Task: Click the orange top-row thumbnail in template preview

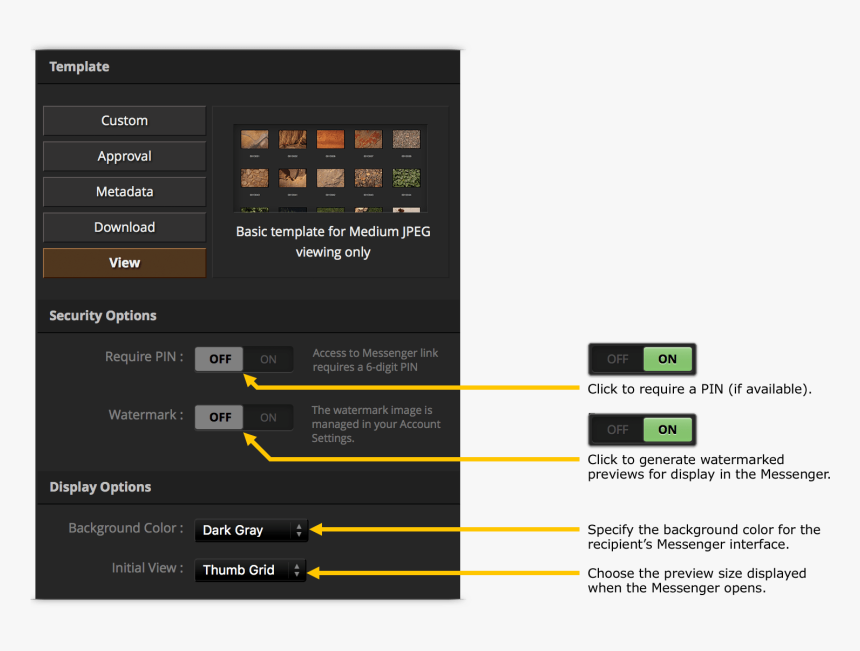Action: coord(330,140)
